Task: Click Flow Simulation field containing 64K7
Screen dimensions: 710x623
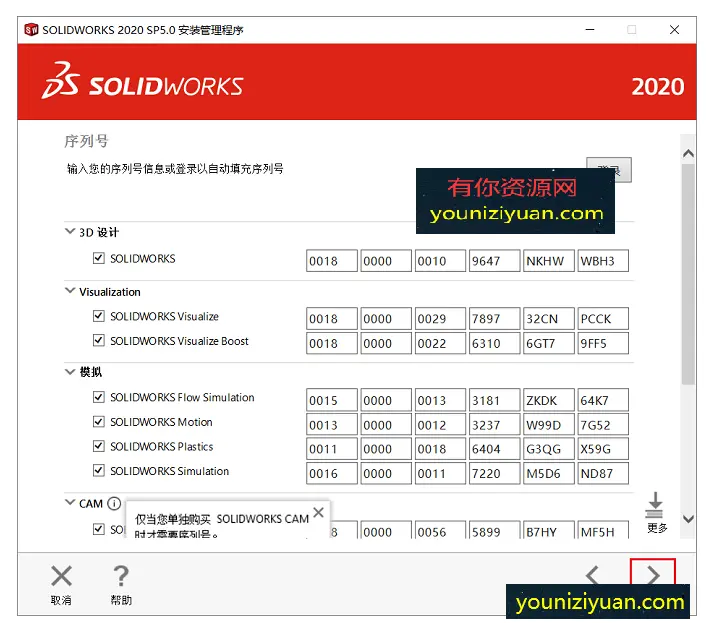Action: click(603, 400)
